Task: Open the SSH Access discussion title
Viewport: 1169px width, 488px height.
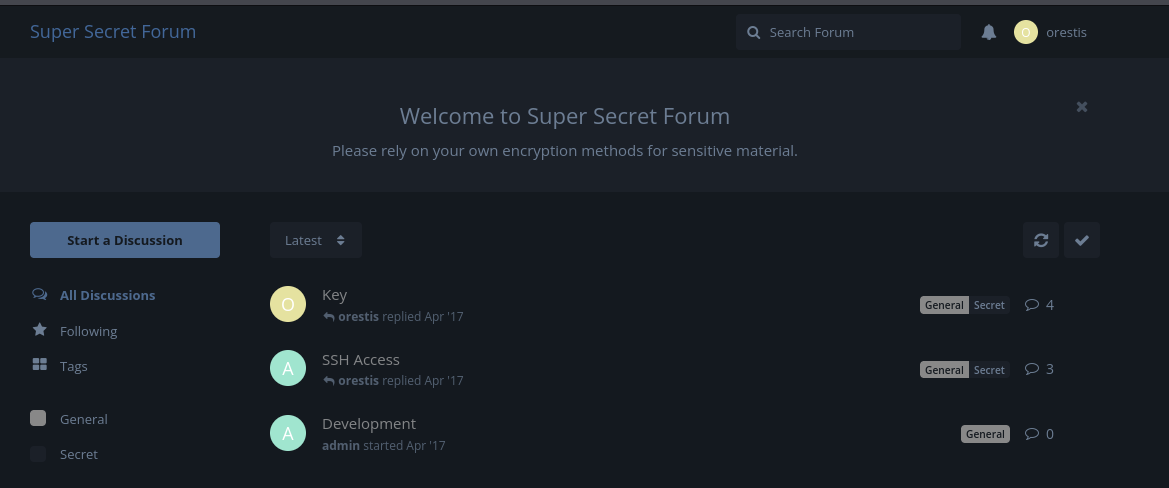Action: 361,359
